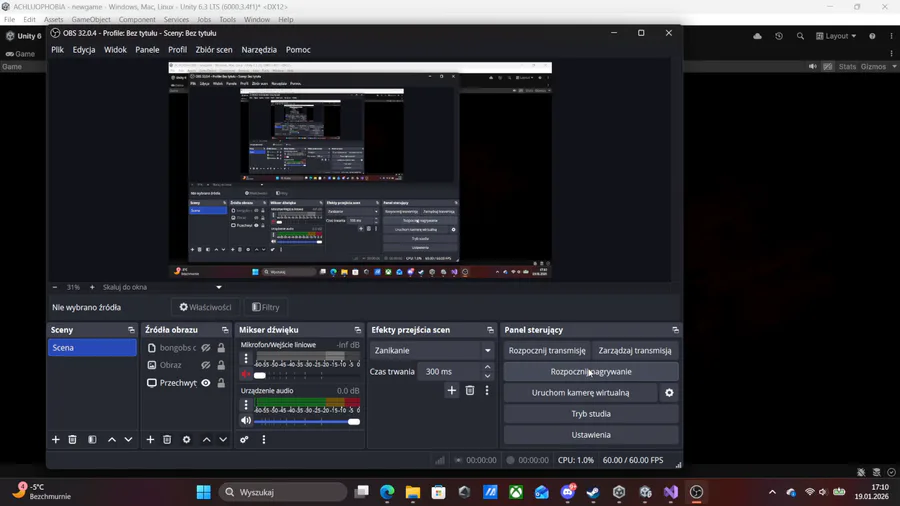
Task: Toggle lock on Przechwyt source
Action: (221, 383)
